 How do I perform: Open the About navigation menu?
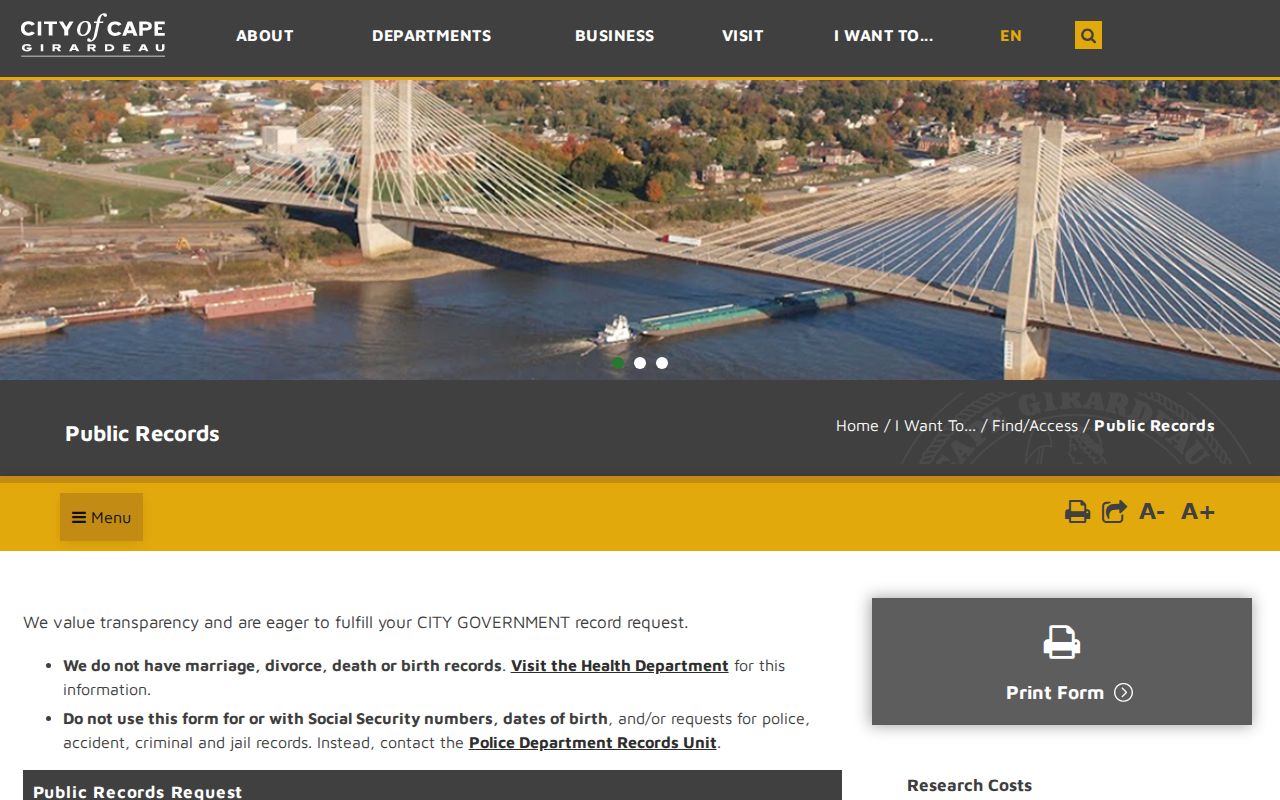pyautogui.click(x=265, y=36)
